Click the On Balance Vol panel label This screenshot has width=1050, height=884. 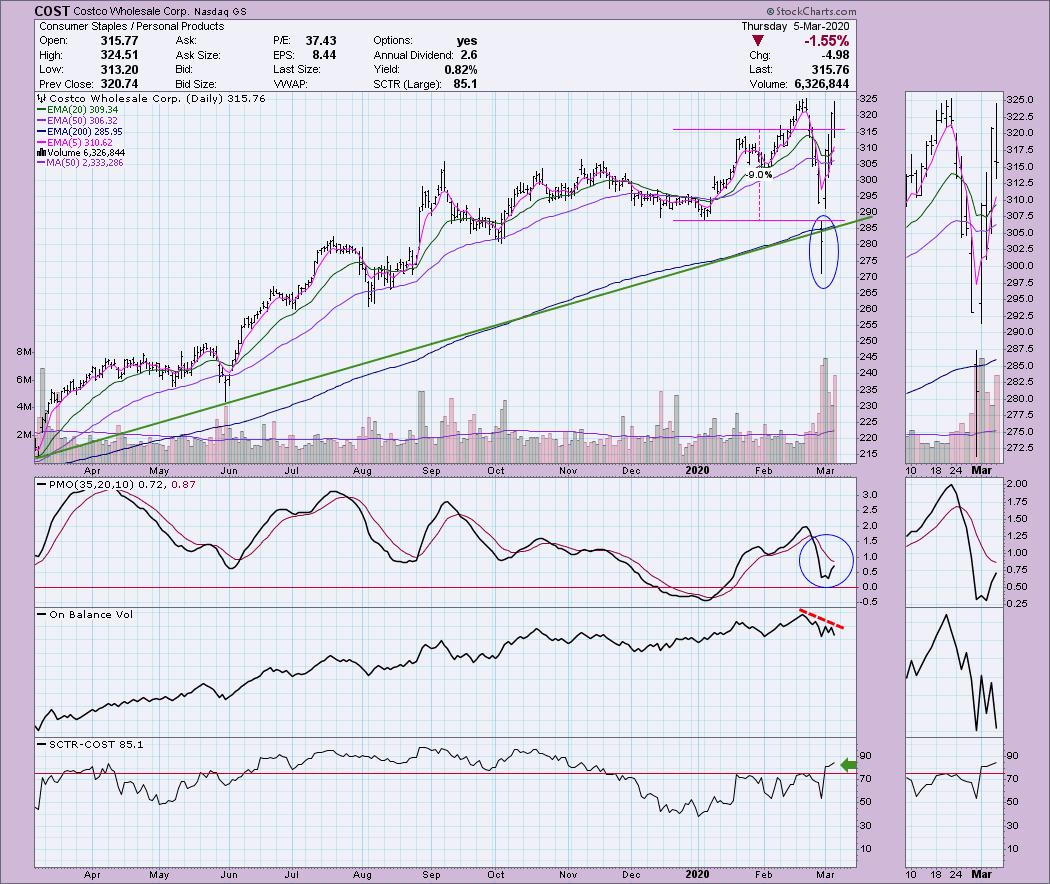coord(86,614)
